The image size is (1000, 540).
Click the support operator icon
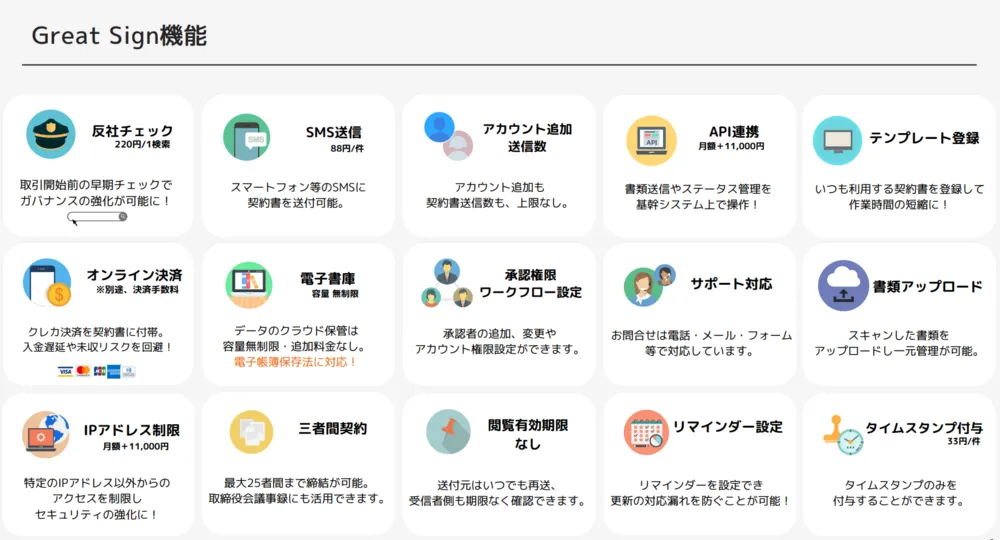click(649, 285)
